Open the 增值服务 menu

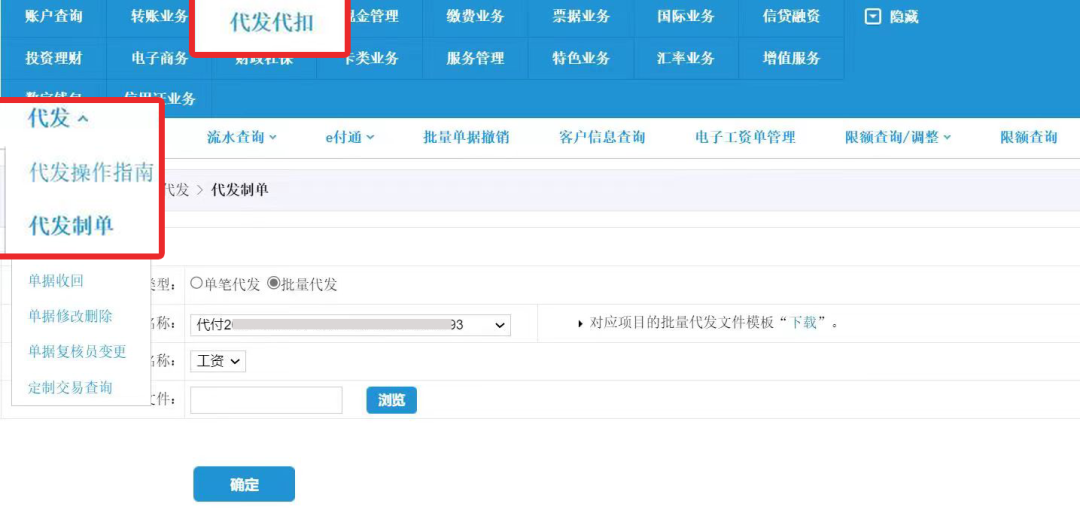click(x=791, y=59)
